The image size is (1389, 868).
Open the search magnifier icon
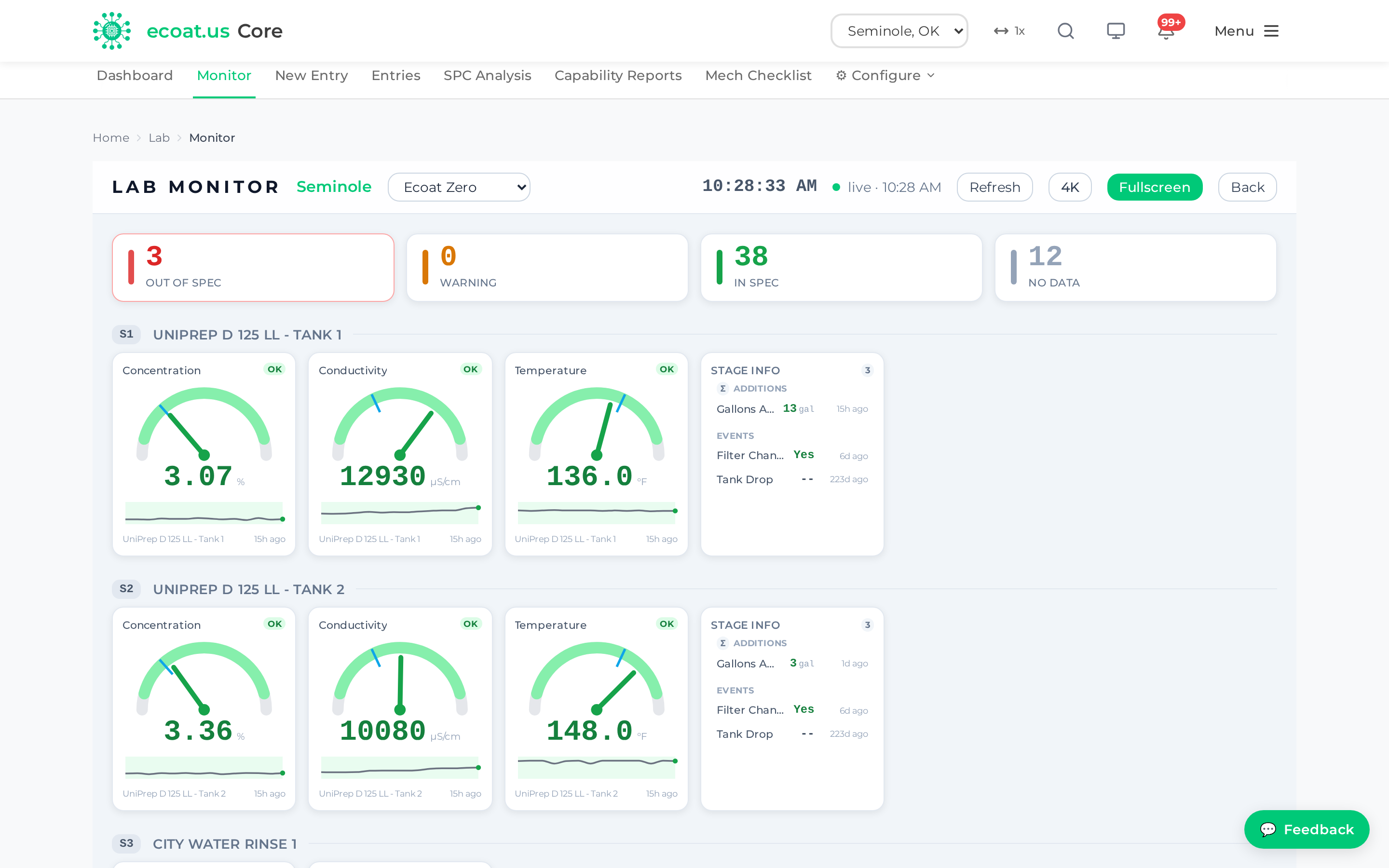[x=1065, y=31]
